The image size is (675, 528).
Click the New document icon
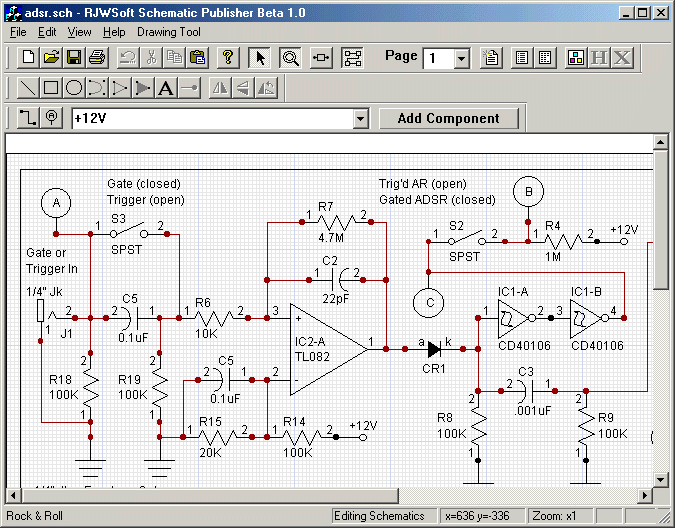29,58
